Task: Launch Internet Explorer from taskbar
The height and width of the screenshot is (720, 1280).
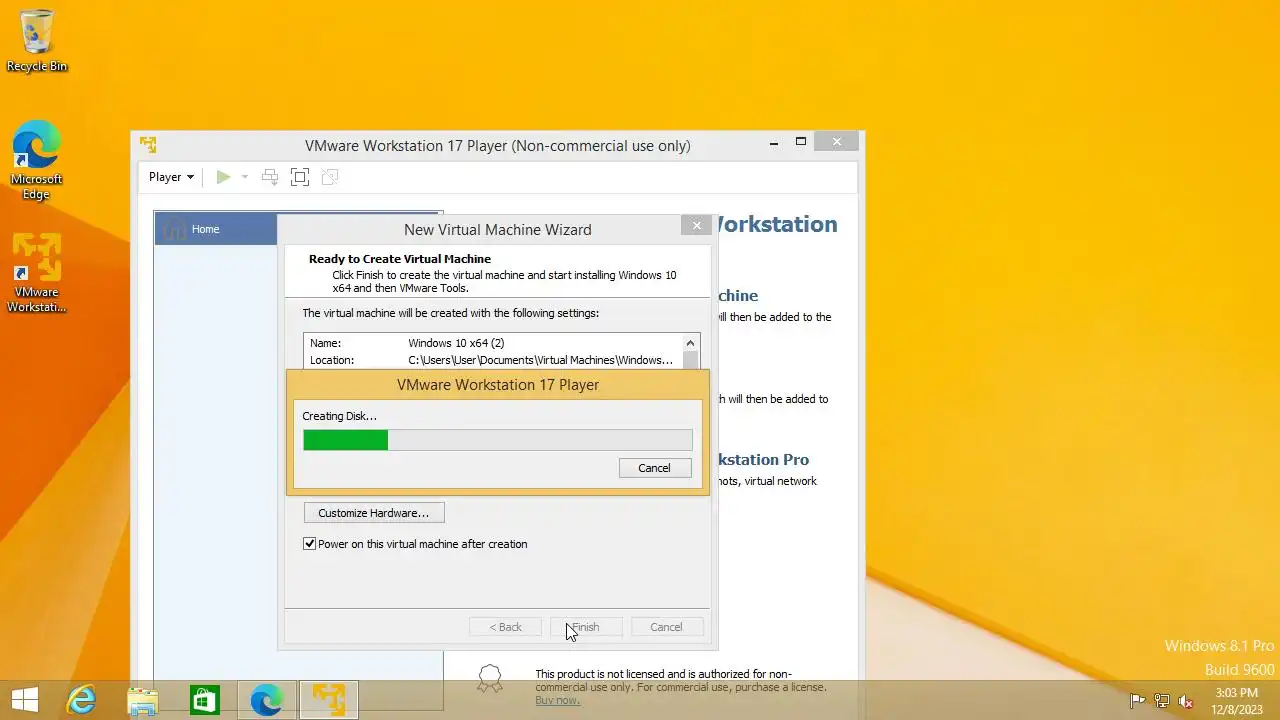Action: tap(81, 700)
